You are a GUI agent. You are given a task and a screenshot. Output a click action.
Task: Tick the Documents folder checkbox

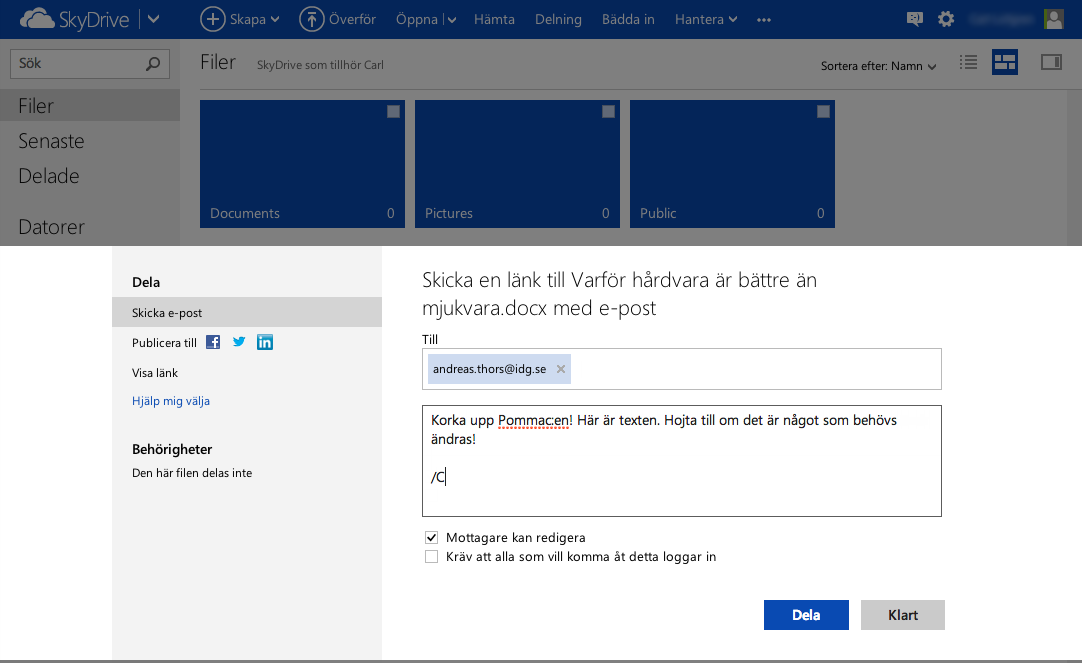[x=393, y=112]
